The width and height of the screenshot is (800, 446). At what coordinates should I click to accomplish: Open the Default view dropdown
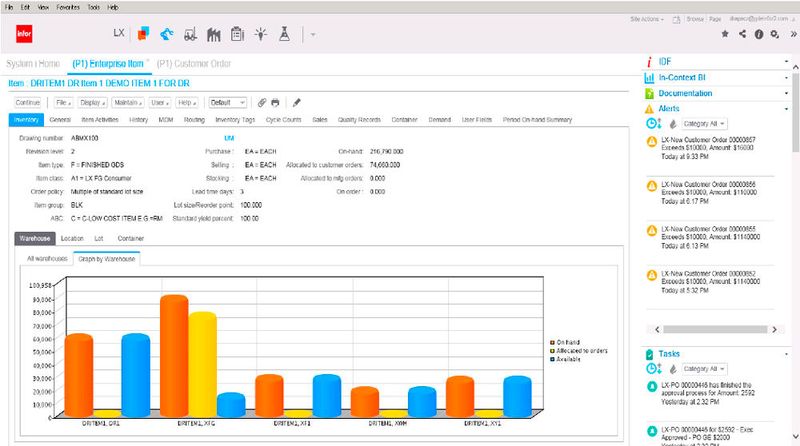point(227,102)
